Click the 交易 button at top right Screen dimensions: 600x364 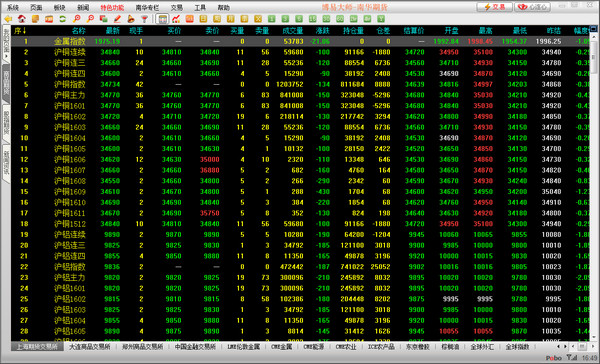pyautogui.click(x=495, y=7)
